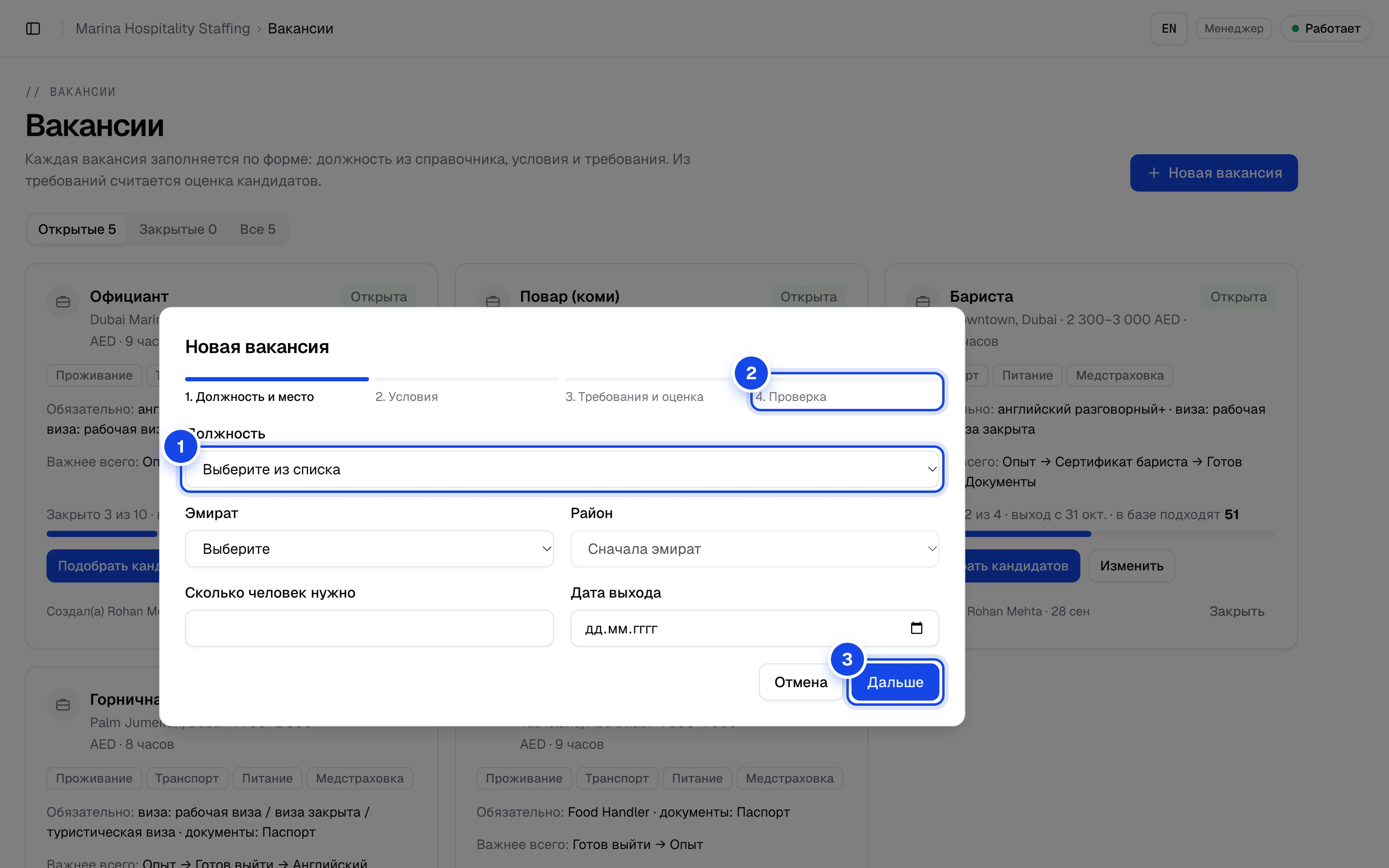This screenshot has width=1389, height=868.
Task: Click Официант vacancy fill progress bar
Action: [102, 534]
